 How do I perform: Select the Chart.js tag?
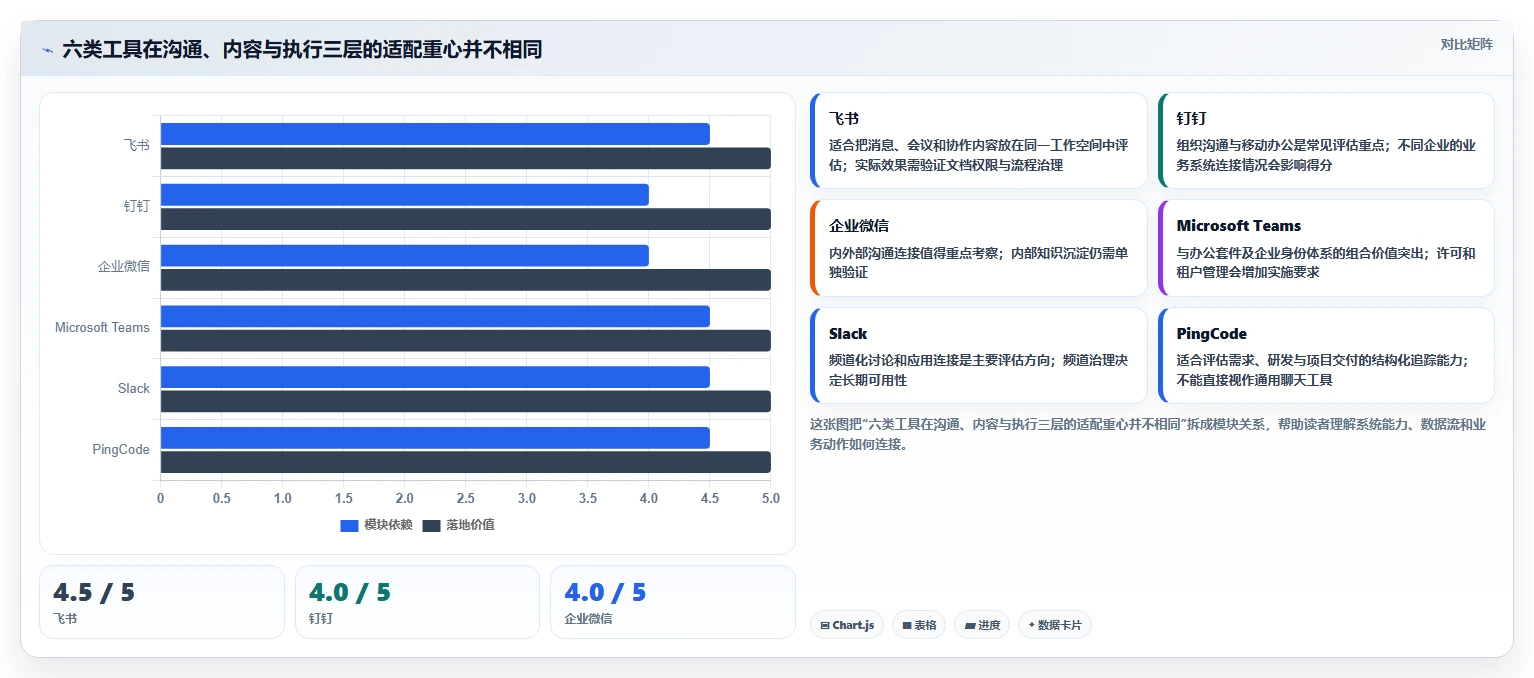(847, 625)
